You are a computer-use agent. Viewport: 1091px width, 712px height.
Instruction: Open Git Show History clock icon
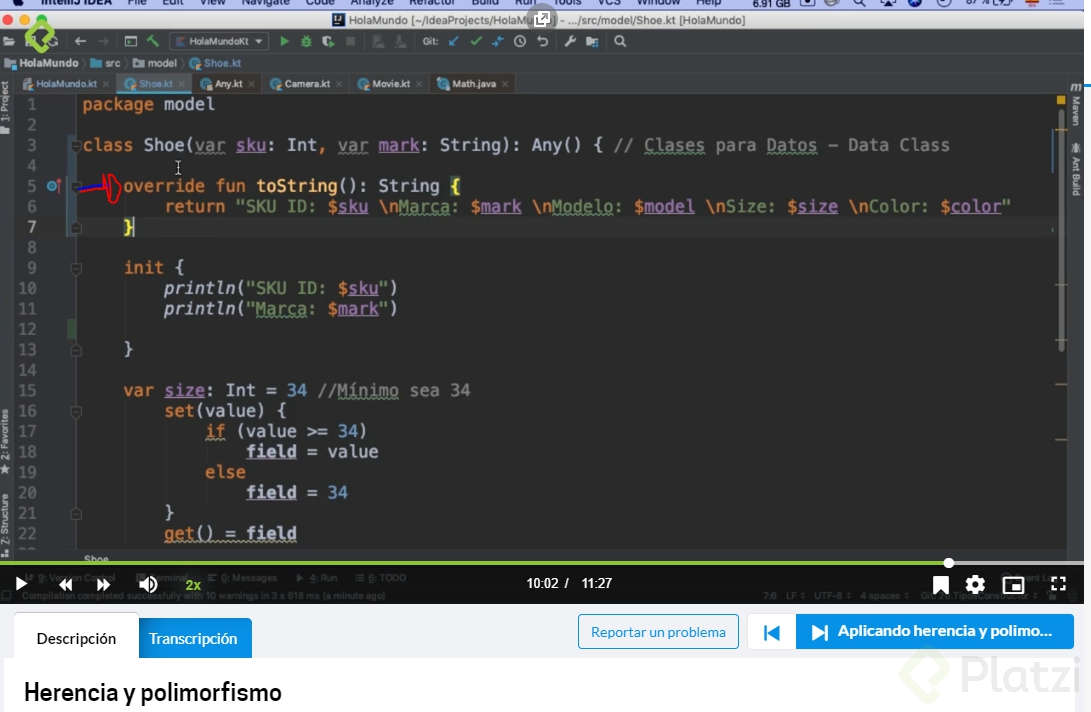[520, 42]
